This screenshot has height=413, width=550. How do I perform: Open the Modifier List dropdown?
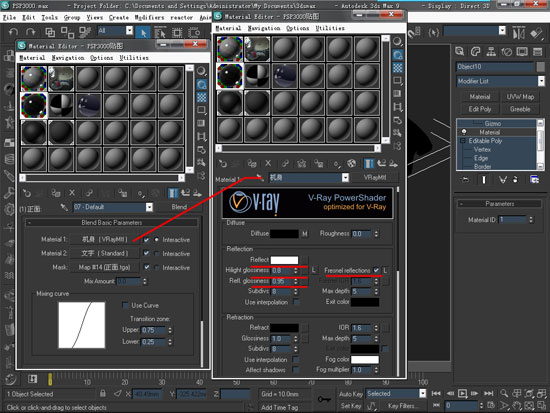[x=541, y=81]
